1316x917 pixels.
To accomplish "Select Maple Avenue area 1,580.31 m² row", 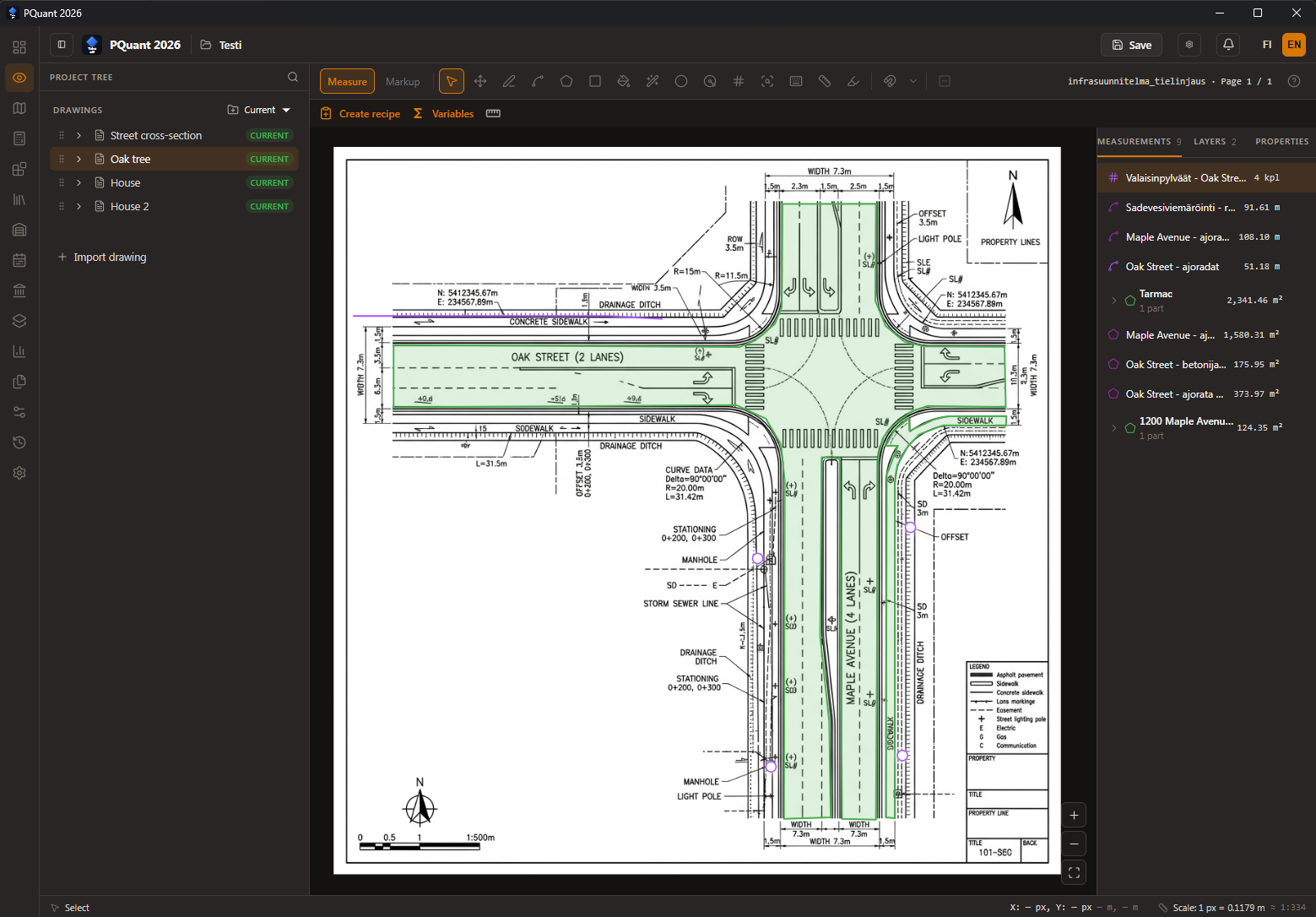I will 1206,335.
